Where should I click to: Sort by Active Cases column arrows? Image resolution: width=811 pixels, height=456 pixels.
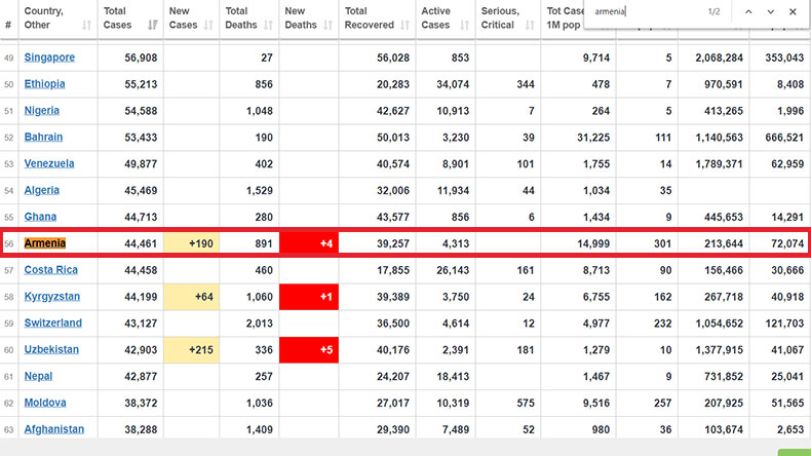pyautogui.click(x=464, y=25)
